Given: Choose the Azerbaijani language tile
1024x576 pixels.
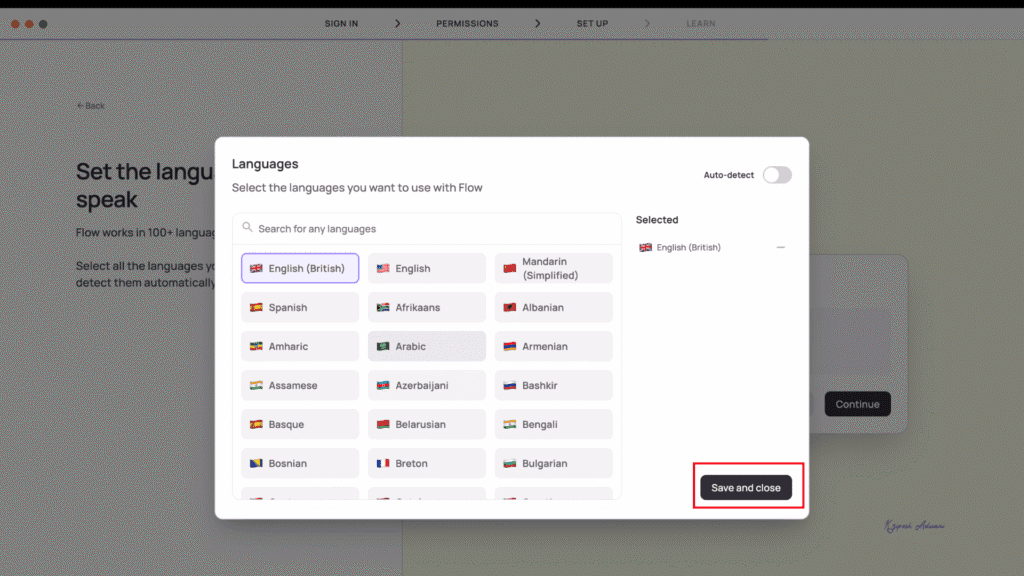Looking at the screenshot, I should (x=426, y=385).
